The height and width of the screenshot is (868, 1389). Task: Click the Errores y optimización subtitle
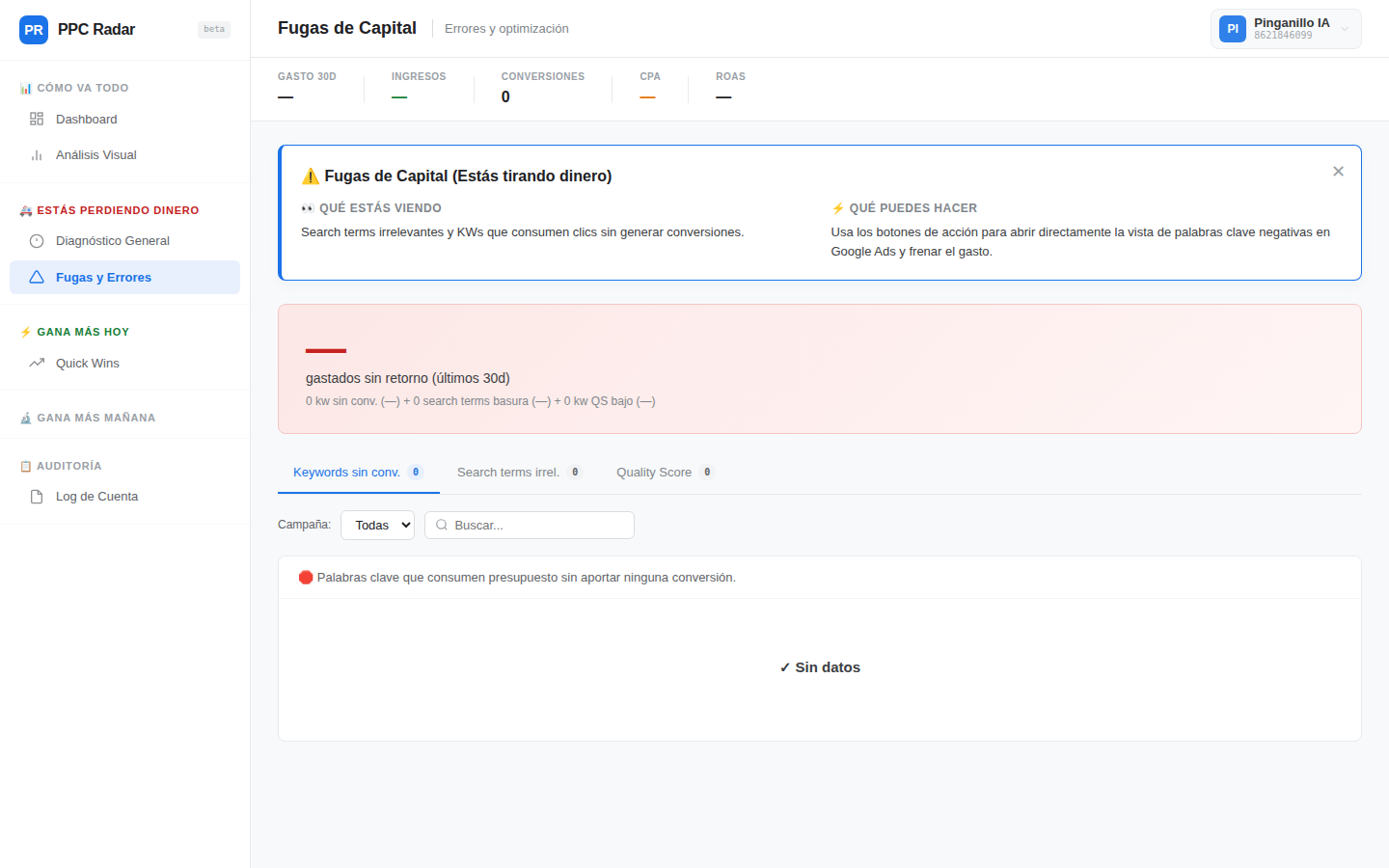(x=506, y=29)
